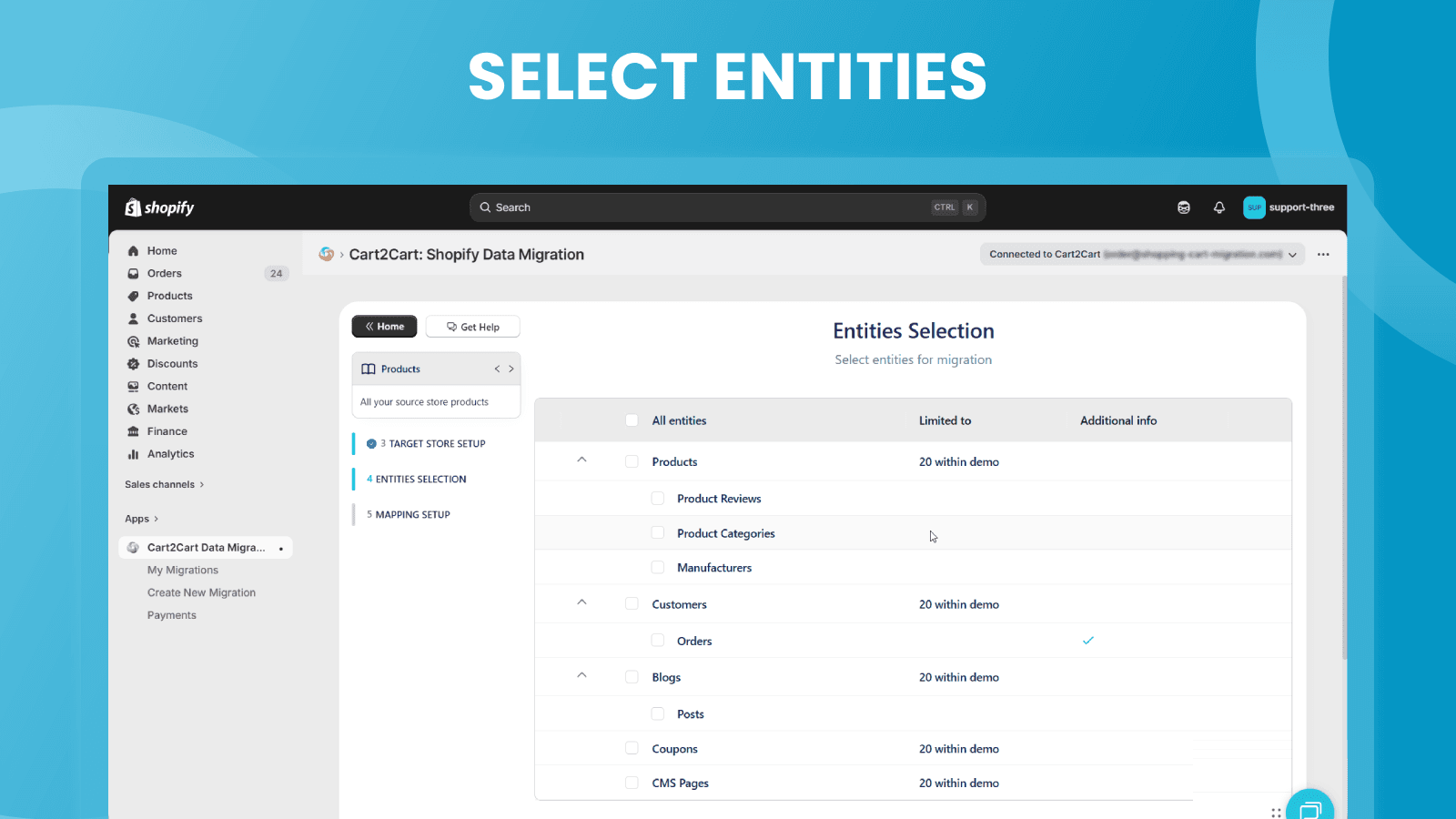Image resolution: width=1456 pixels, height=819 pixels.
Task: Check Product Reviews checkbox
Action: [658, 498]
